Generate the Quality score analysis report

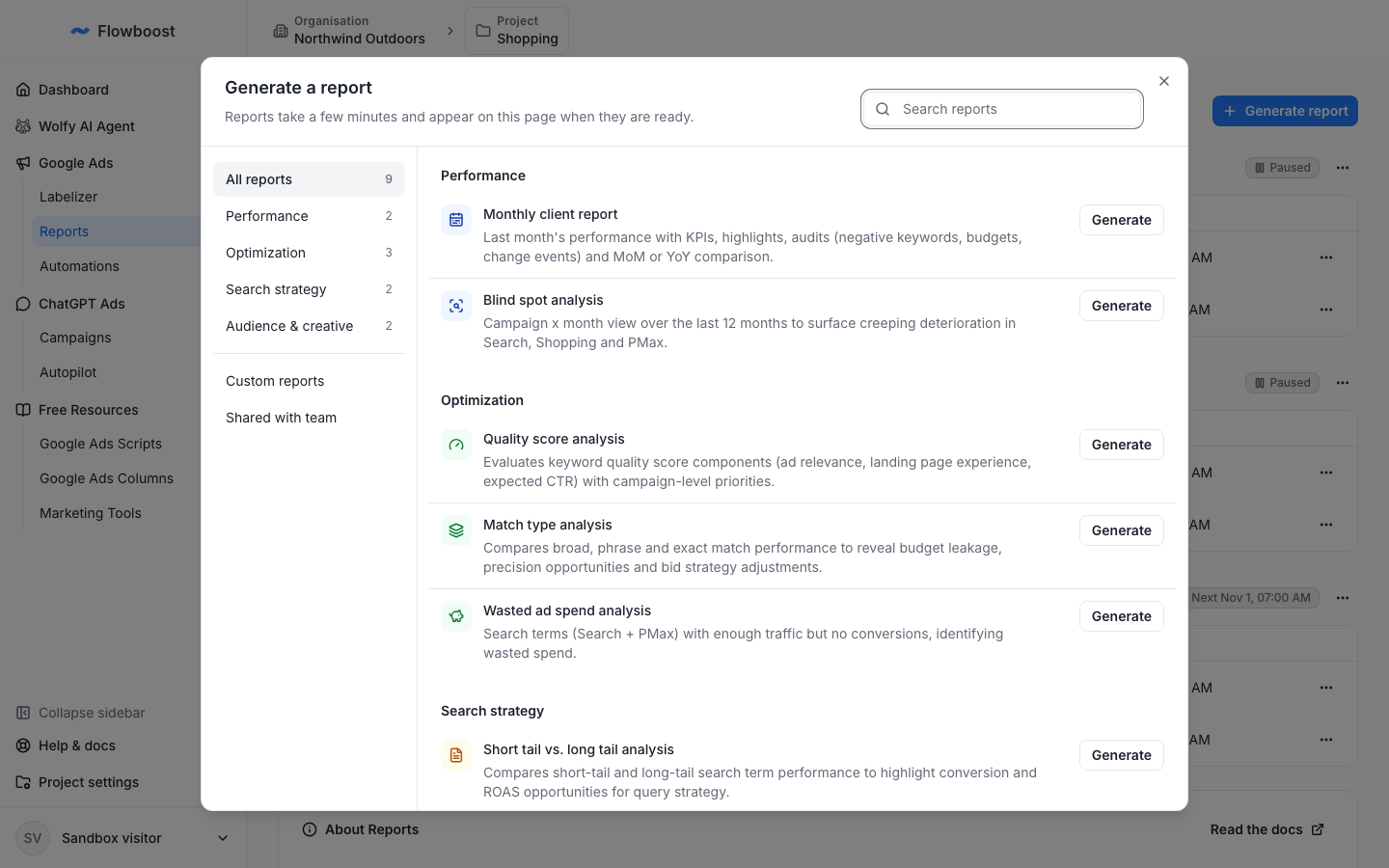tap(1121, 445)
